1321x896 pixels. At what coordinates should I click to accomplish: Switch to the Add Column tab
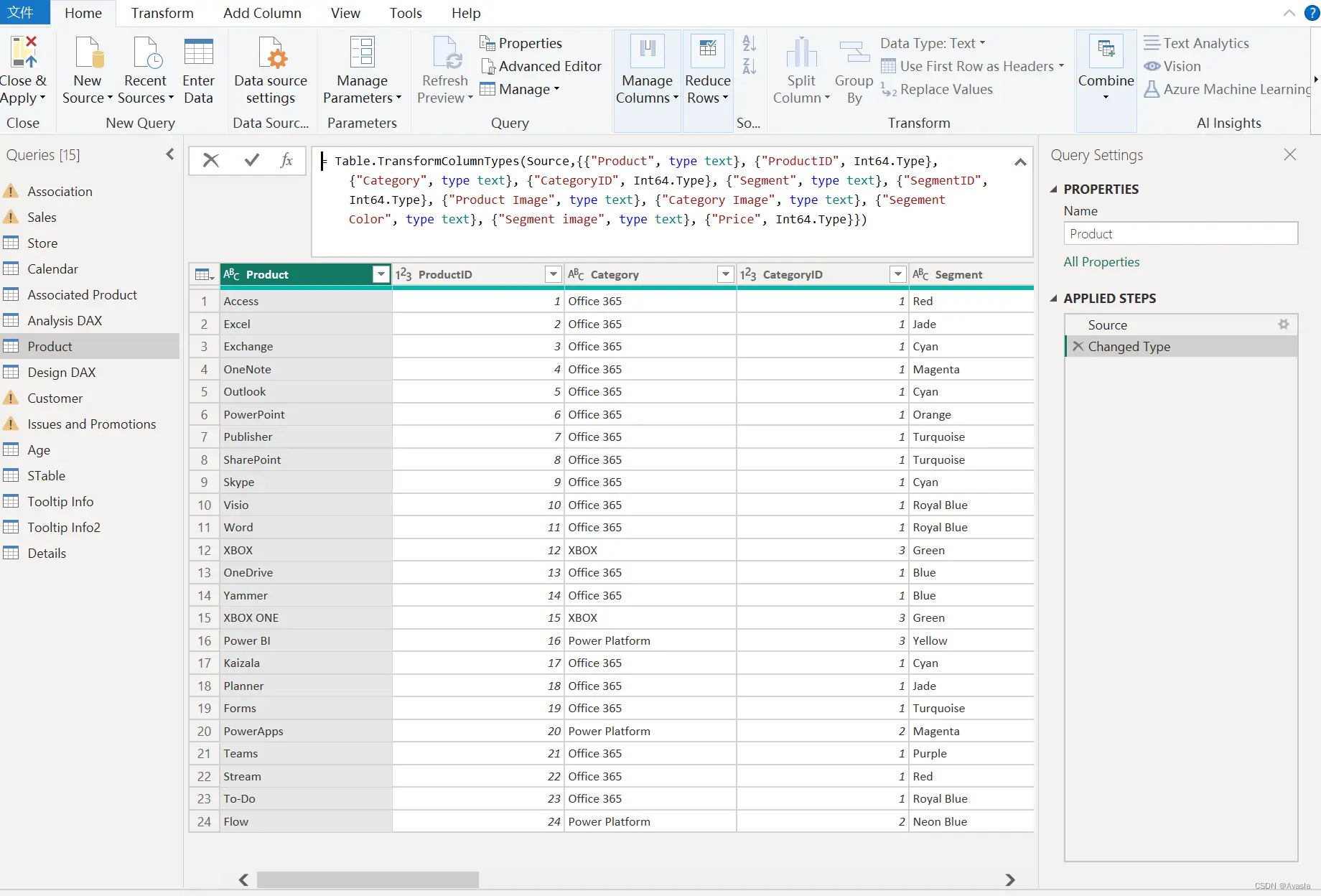click(262, 13)
